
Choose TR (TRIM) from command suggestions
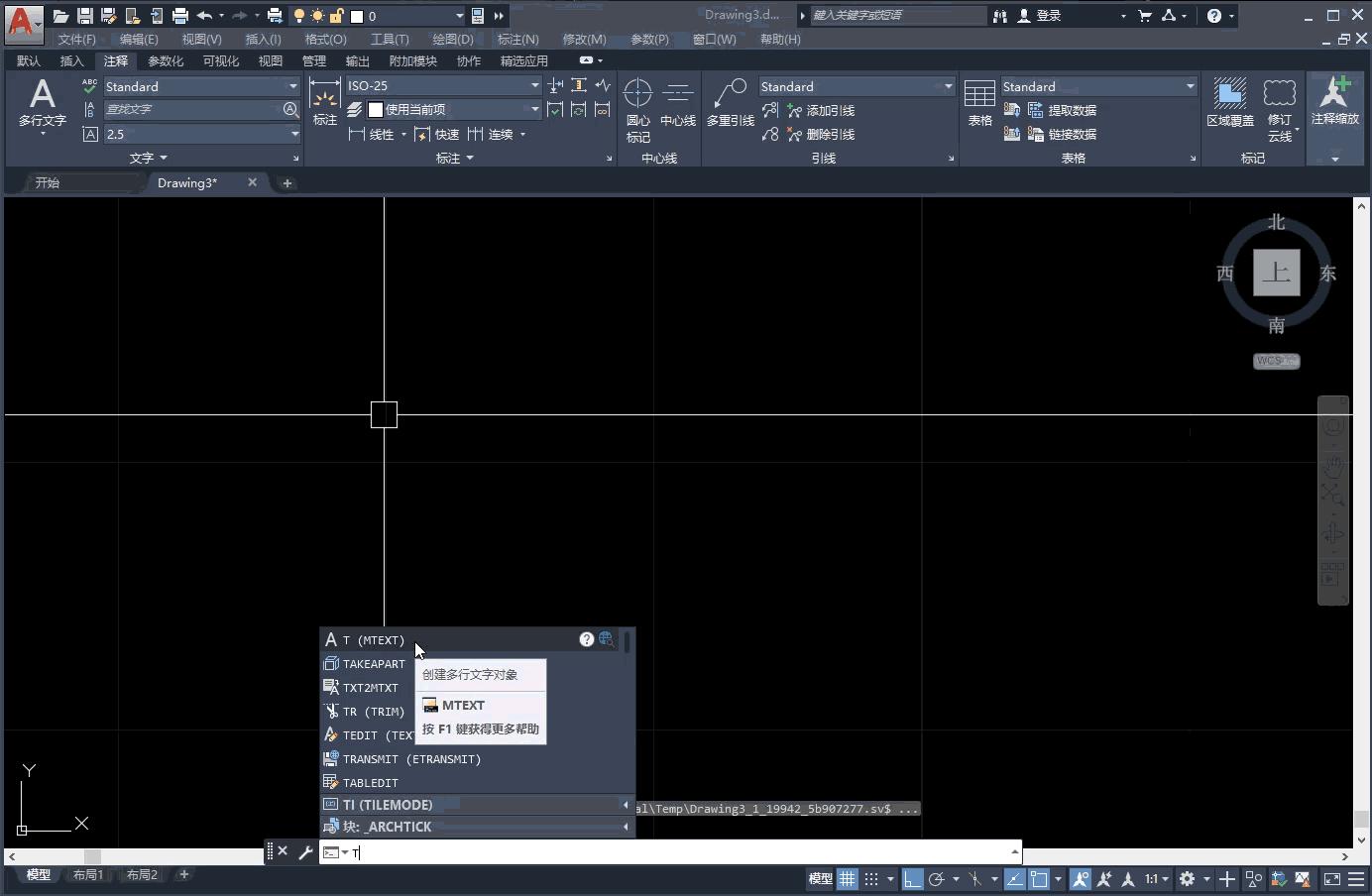[373, 712]
